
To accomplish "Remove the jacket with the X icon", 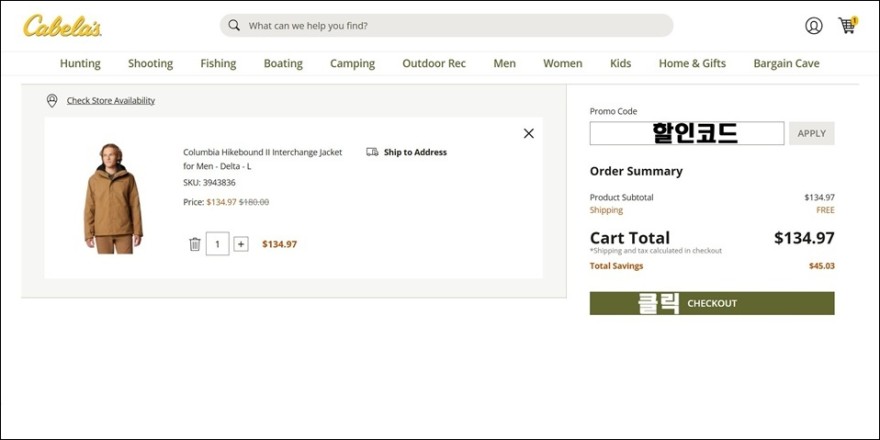I will coord(529,134).
